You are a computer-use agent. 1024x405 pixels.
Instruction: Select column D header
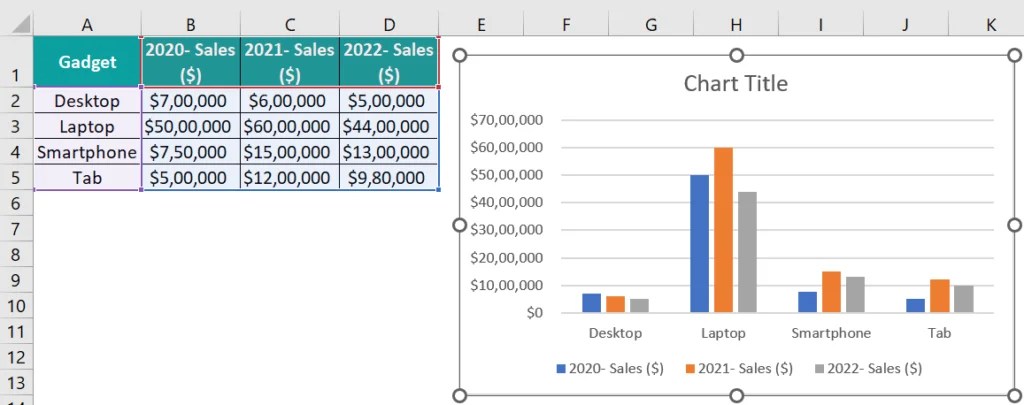point(389,25)
